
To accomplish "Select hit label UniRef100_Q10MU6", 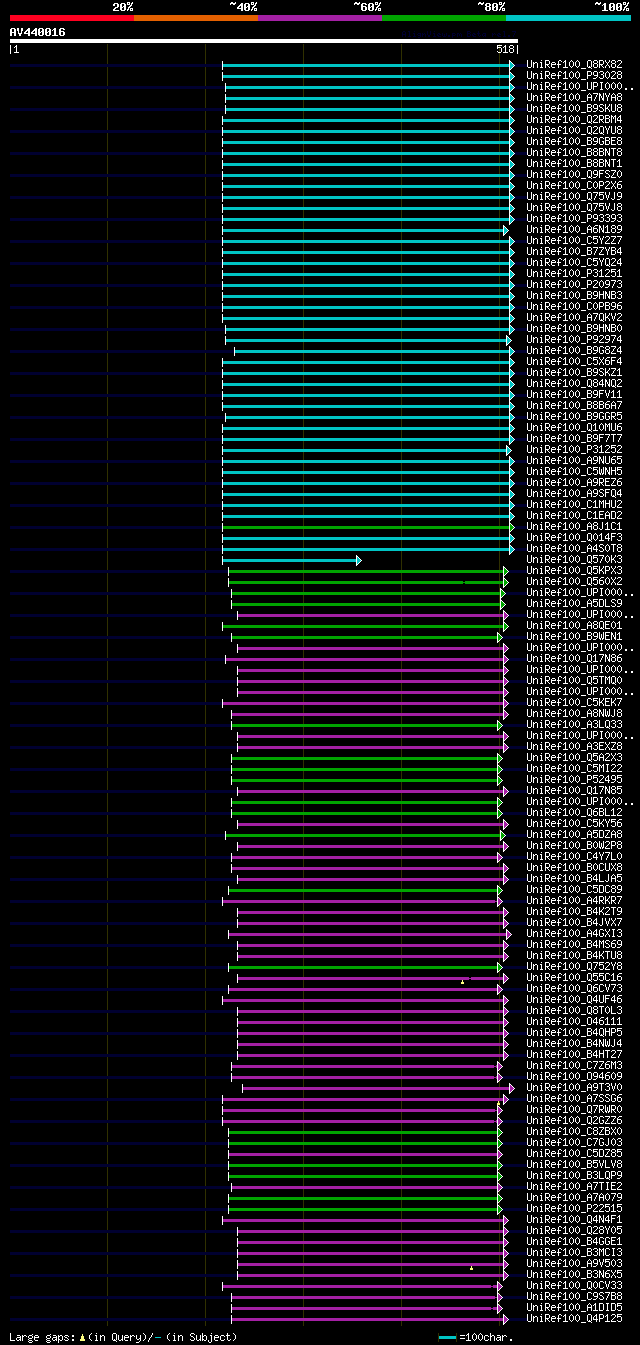I will (x=574, y=427).
